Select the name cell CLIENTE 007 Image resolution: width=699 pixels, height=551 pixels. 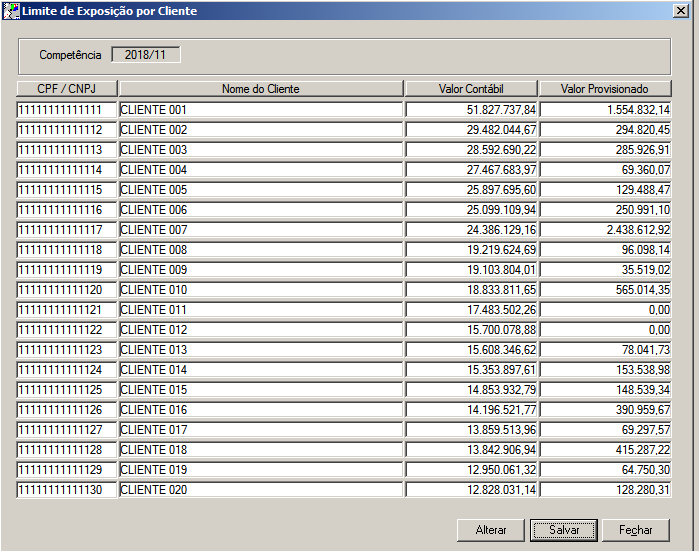[x=261, y=230]
